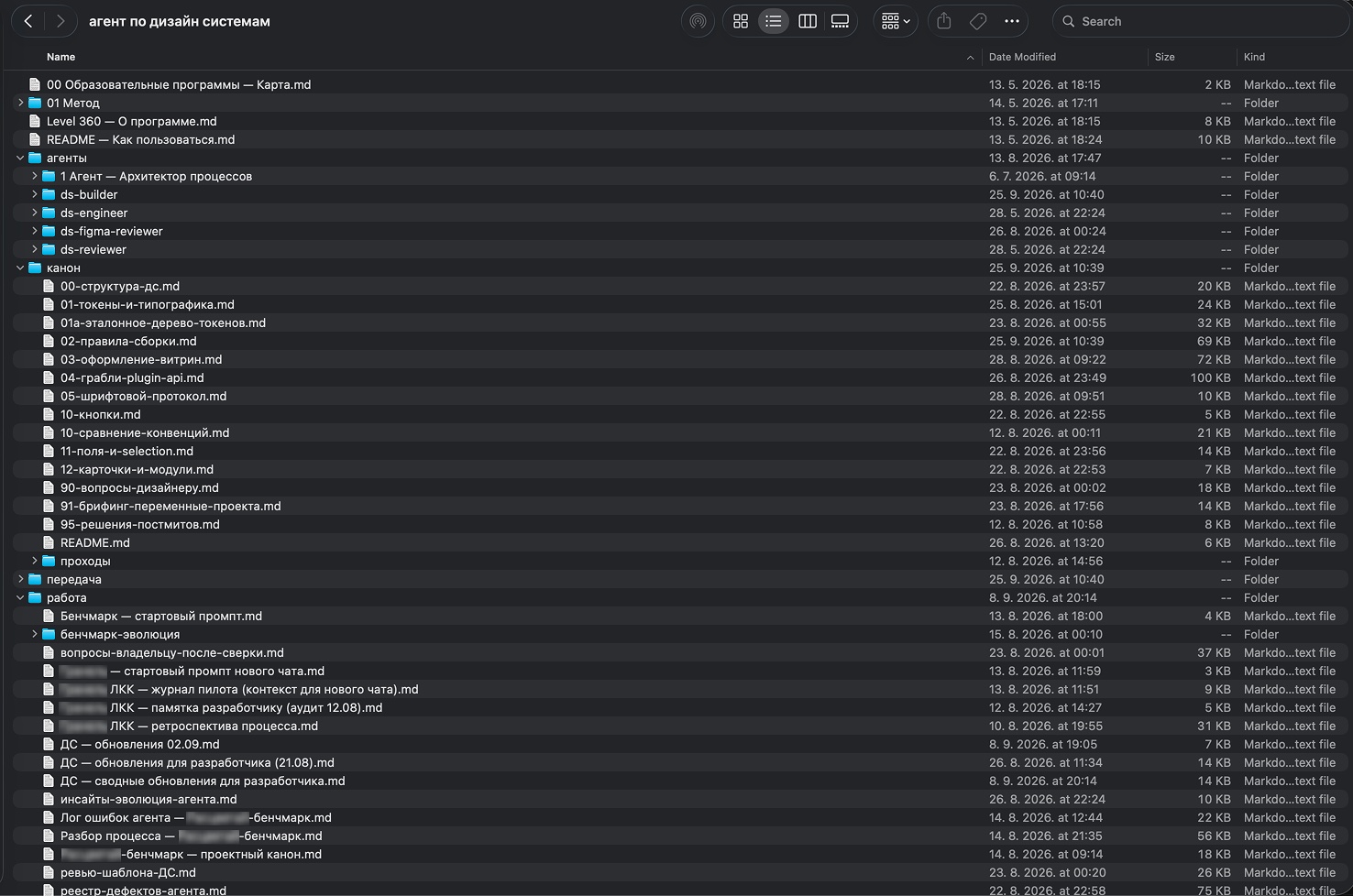1353x896 pixels.
Task: Select file icon of 10-кнопки.md
Action: (x=49, y=414)
